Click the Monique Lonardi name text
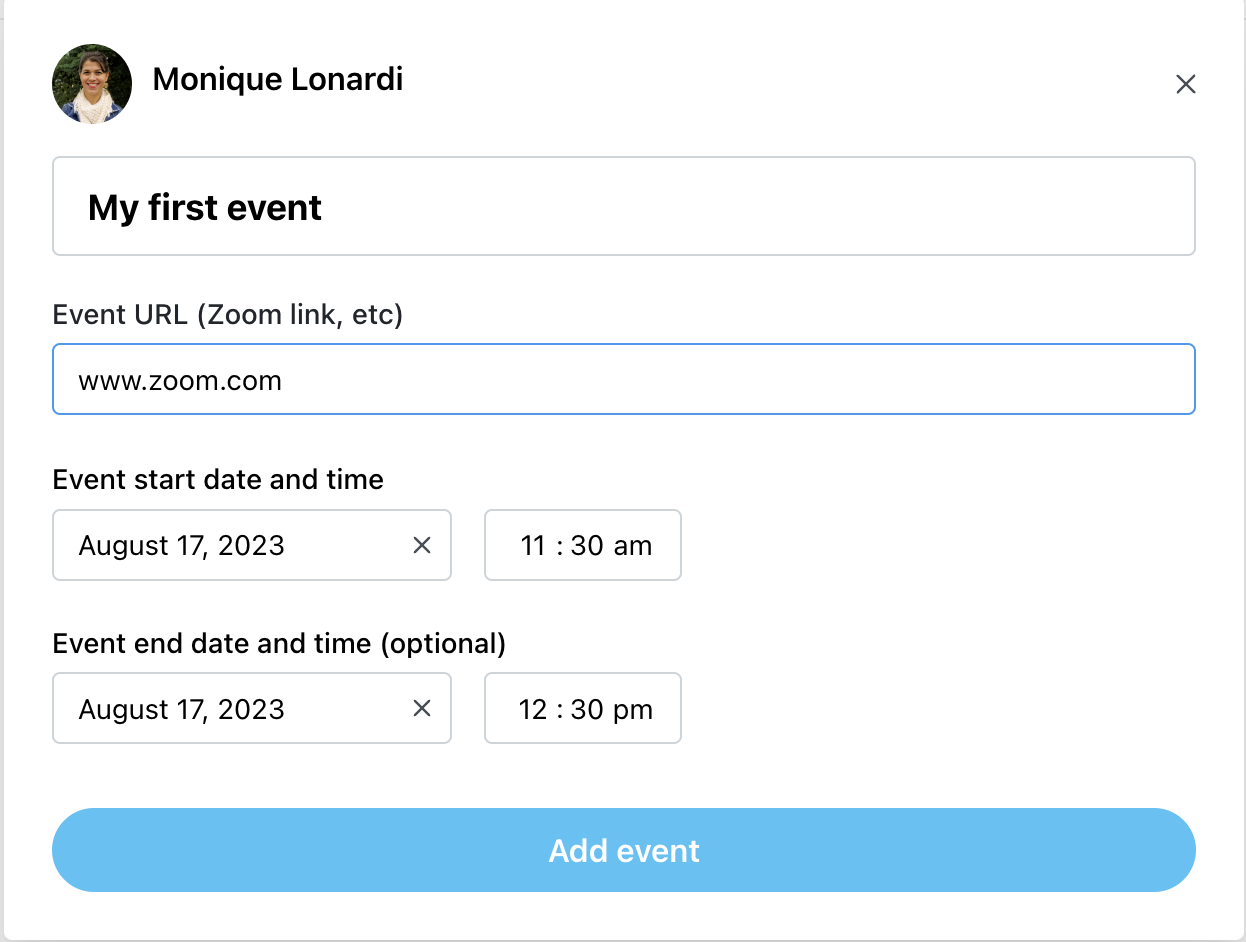 (278, 79)
